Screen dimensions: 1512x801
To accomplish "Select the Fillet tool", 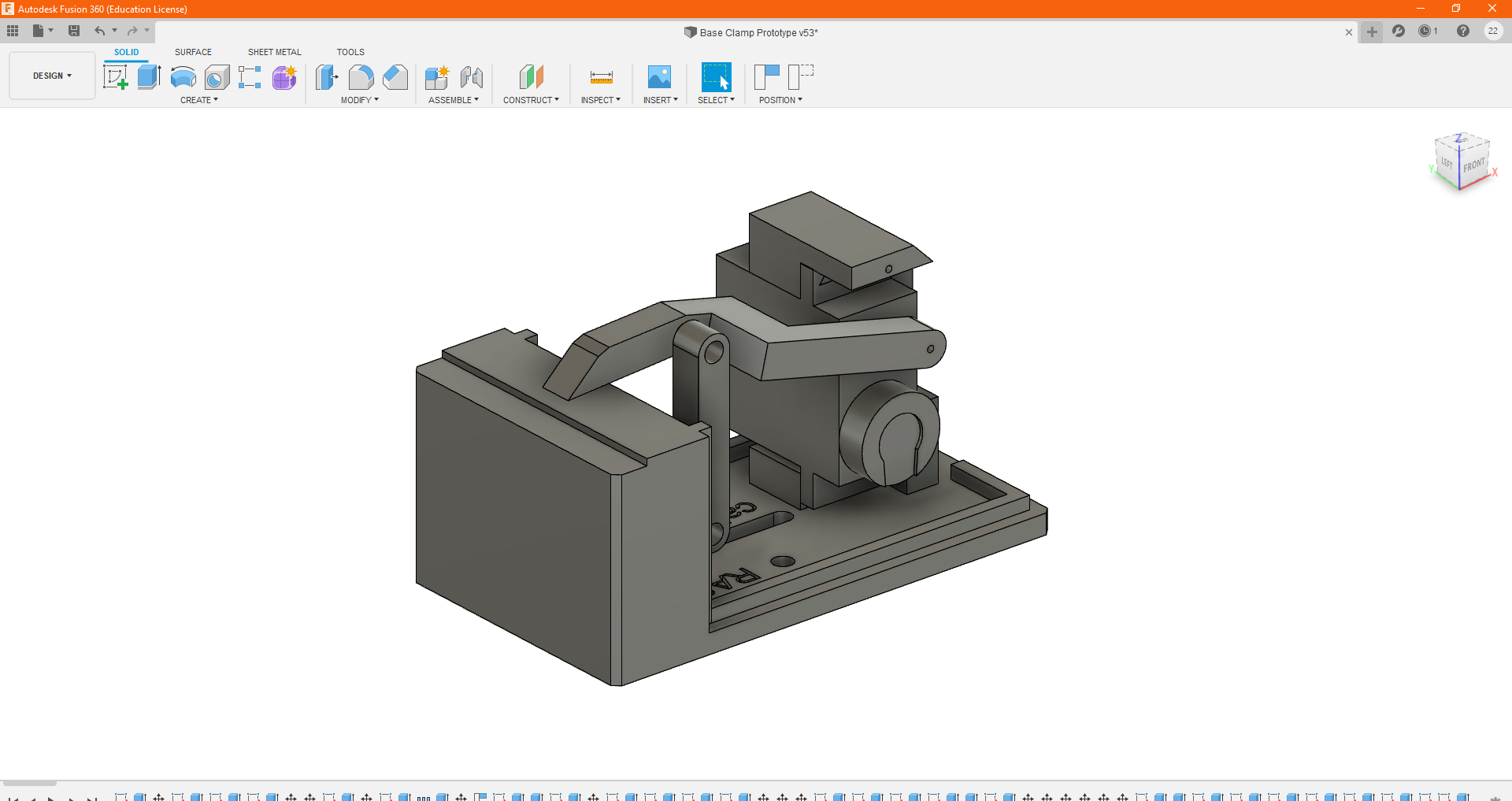I will coord(361,77).
